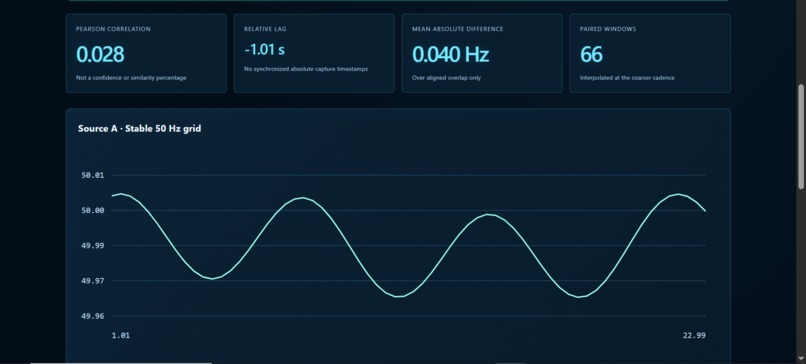The height and width of the screenshot is (364, 806).
Task: Click the 1.01 x-axis start label
Action: click(121, 336)
